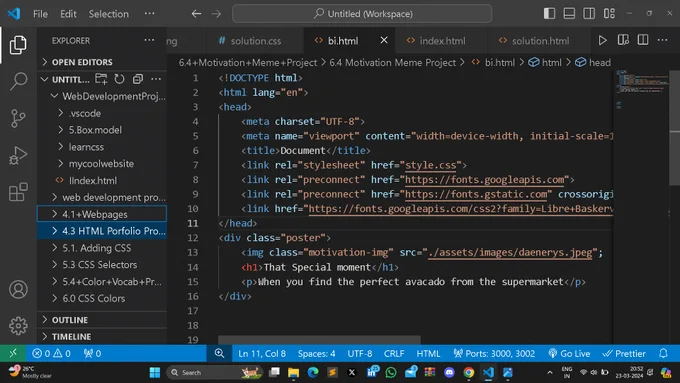Viewport: 680px width, 383px height.
Task: Click Go Live in status bar
Action: [x=569, y=354]
